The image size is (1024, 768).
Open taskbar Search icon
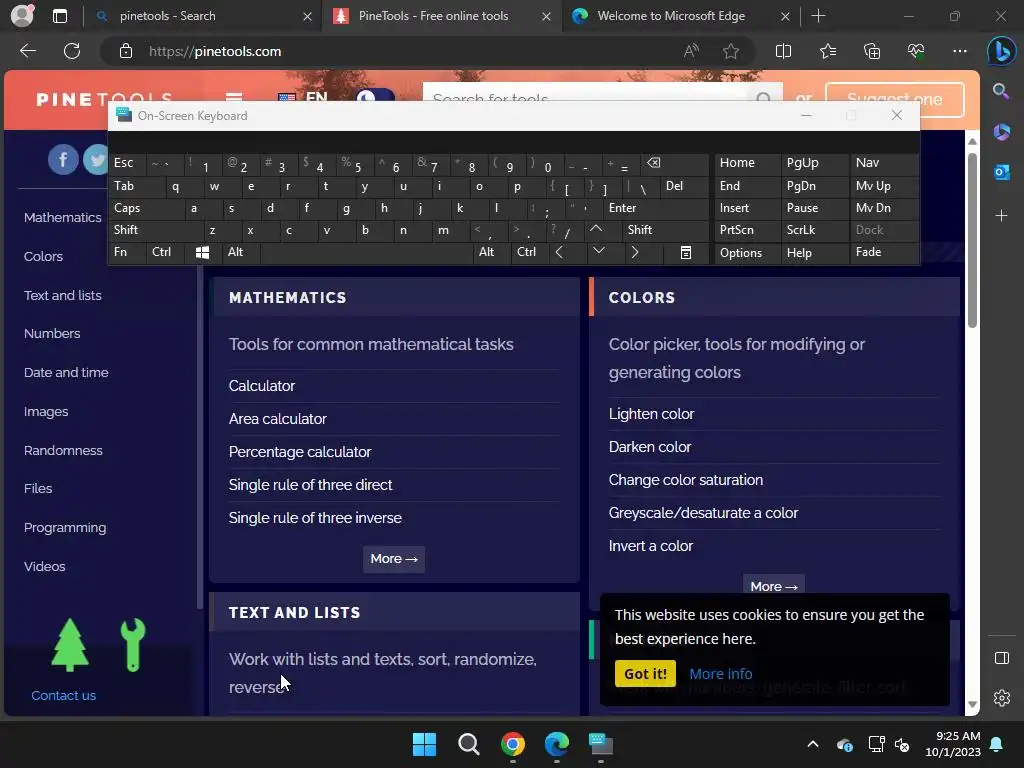click(x=468, y=744)
